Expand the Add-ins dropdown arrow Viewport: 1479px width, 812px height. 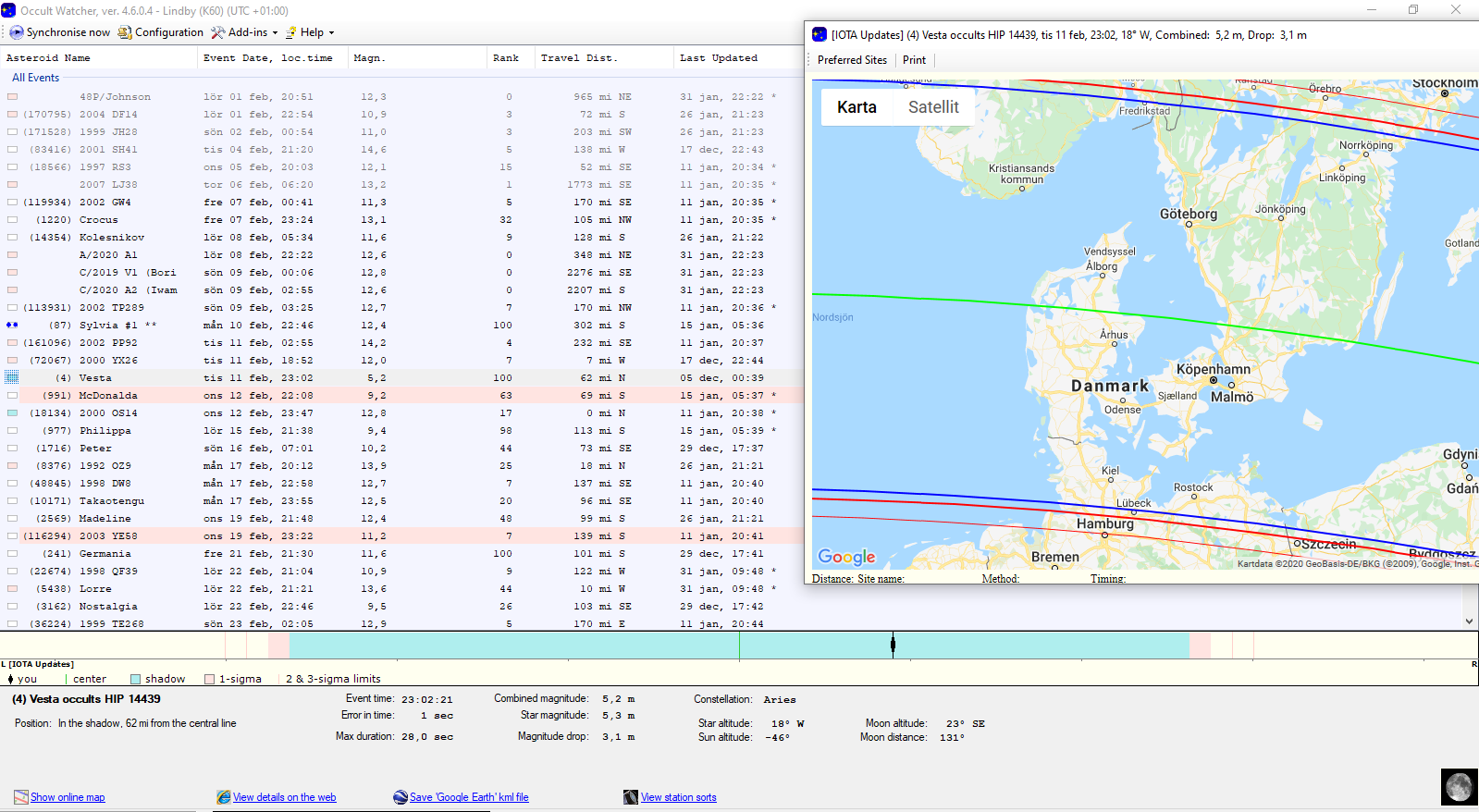275,33
